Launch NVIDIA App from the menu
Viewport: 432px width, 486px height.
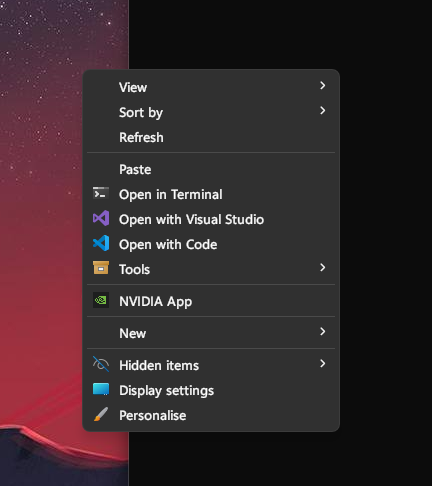[211, 301]
